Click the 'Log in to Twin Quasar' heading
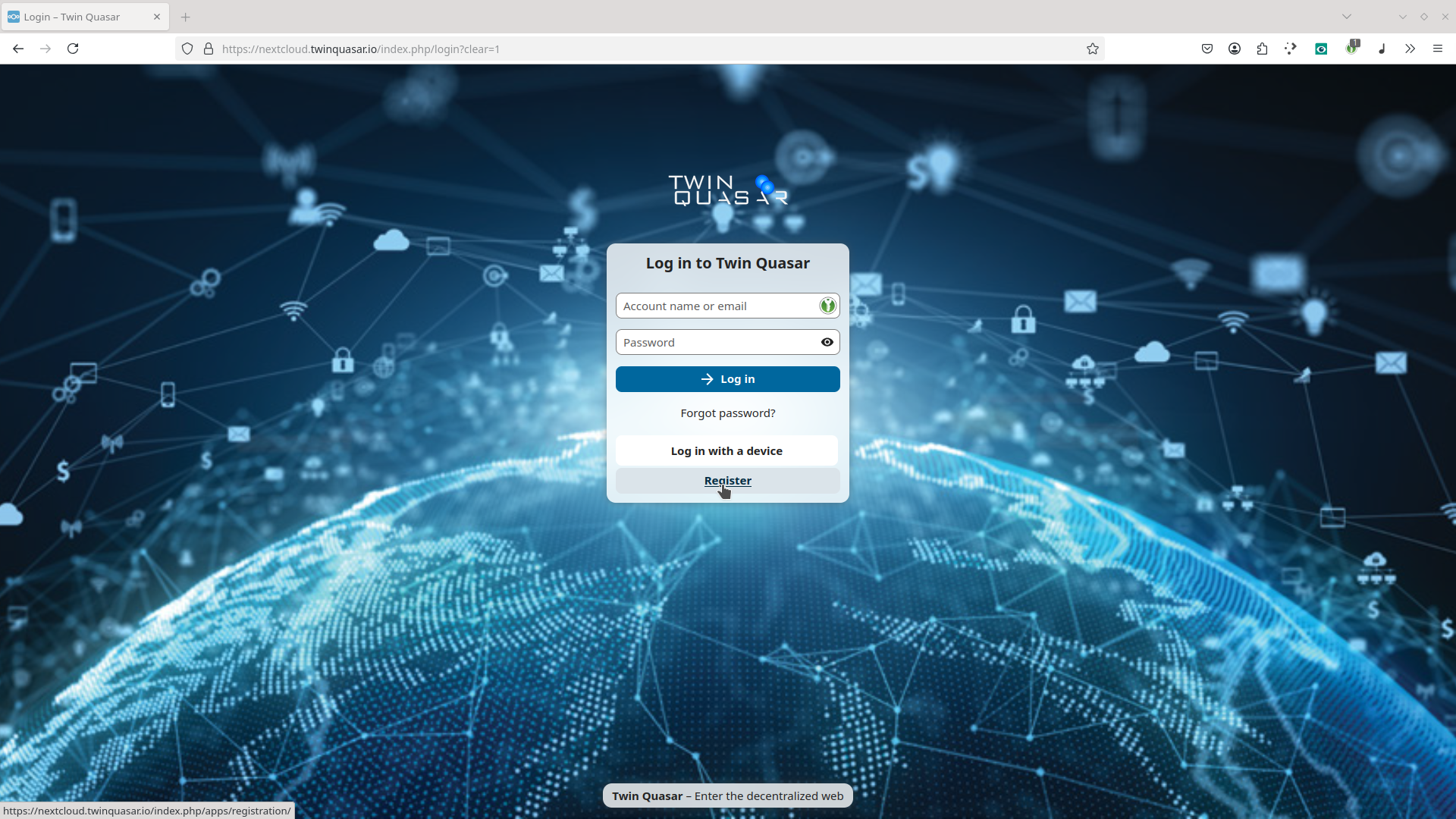The image size is (1456, 819). tap(728, 263)
